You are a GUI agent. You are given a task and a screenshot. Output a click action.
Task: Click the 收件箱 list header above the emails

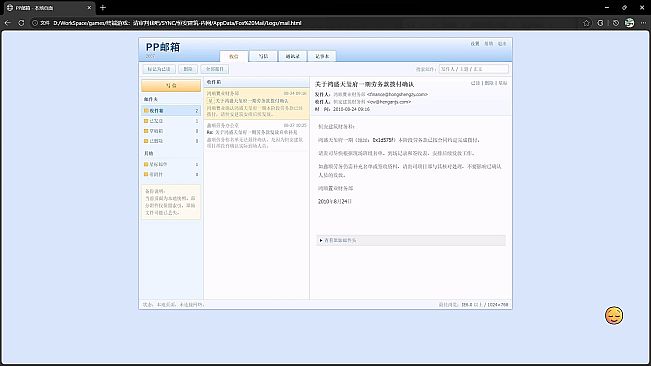257,82
